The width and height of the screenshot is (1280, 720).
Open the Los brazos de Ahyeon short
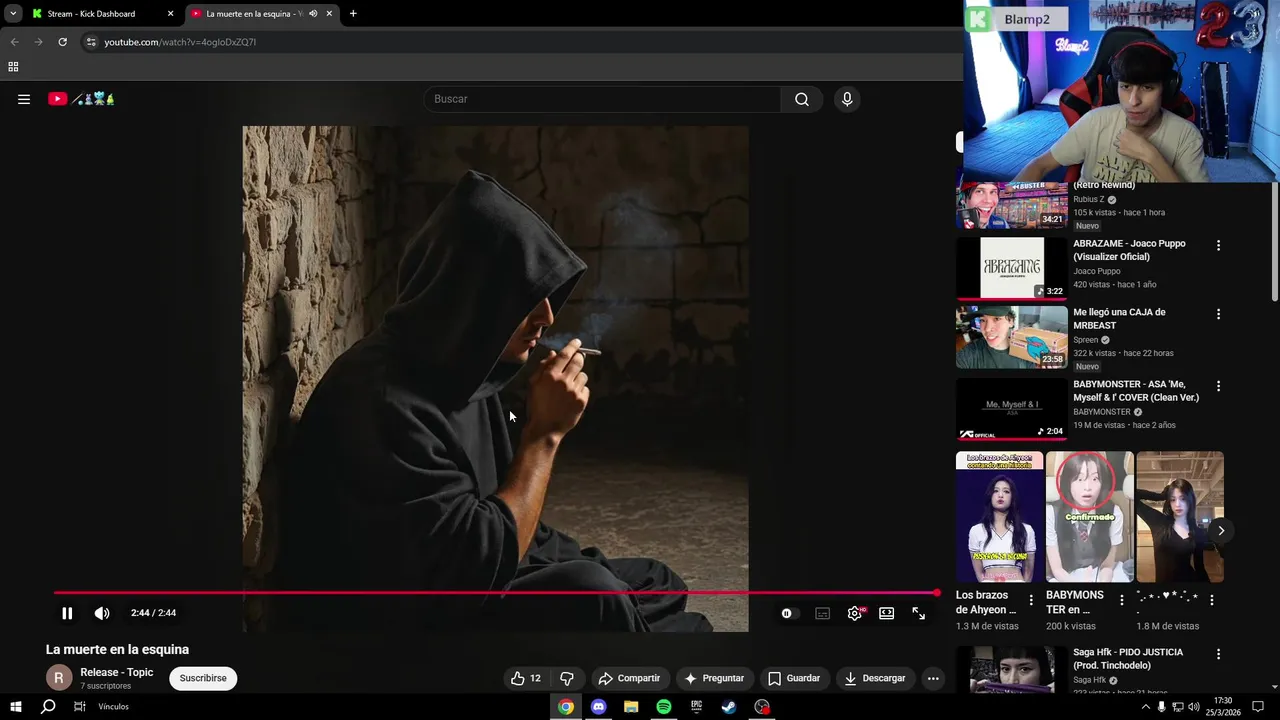pyautogui.click(x=999, y=517)
